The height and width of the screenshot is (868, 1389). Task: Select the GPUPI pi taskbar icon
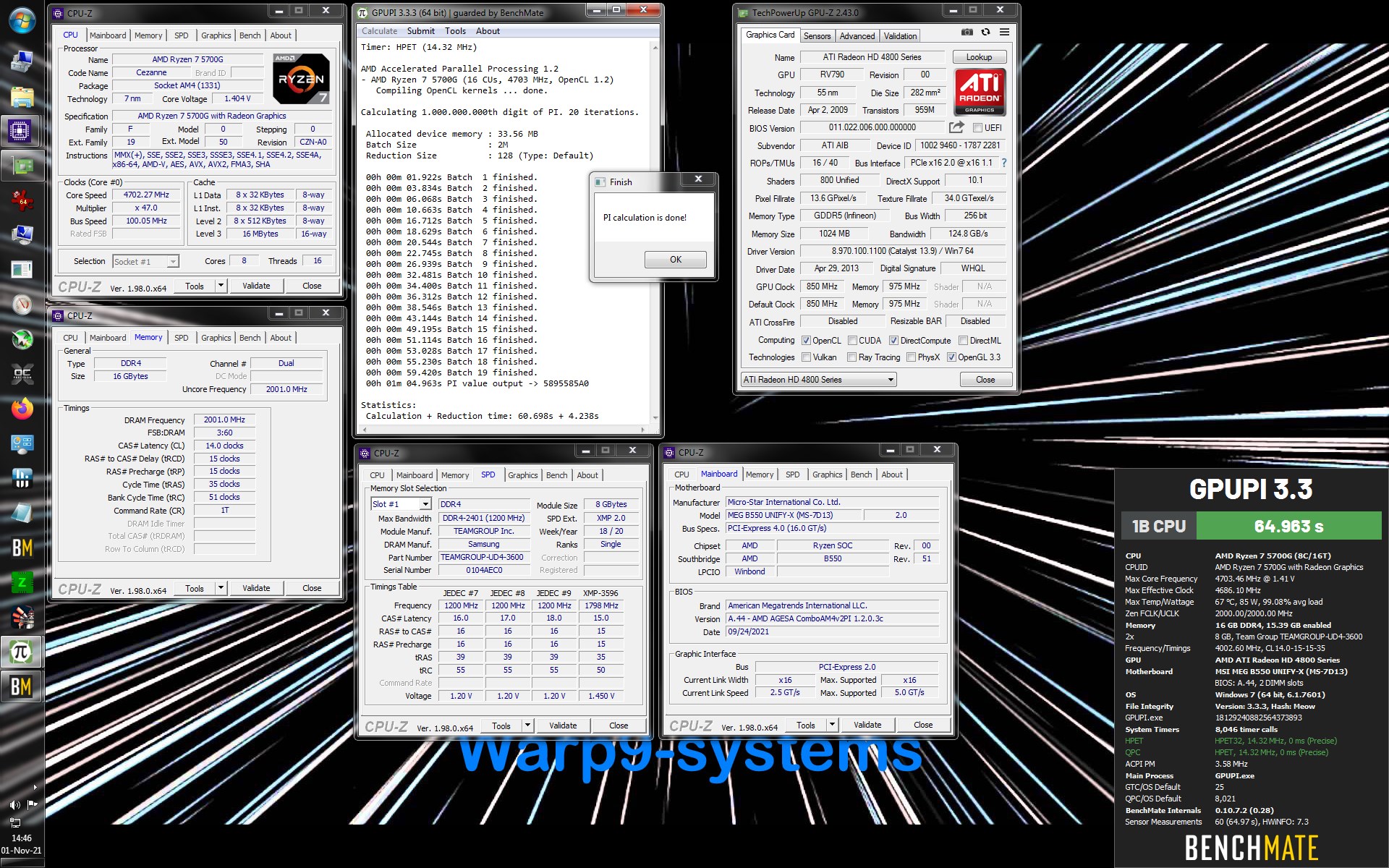[x=22, y=652]
